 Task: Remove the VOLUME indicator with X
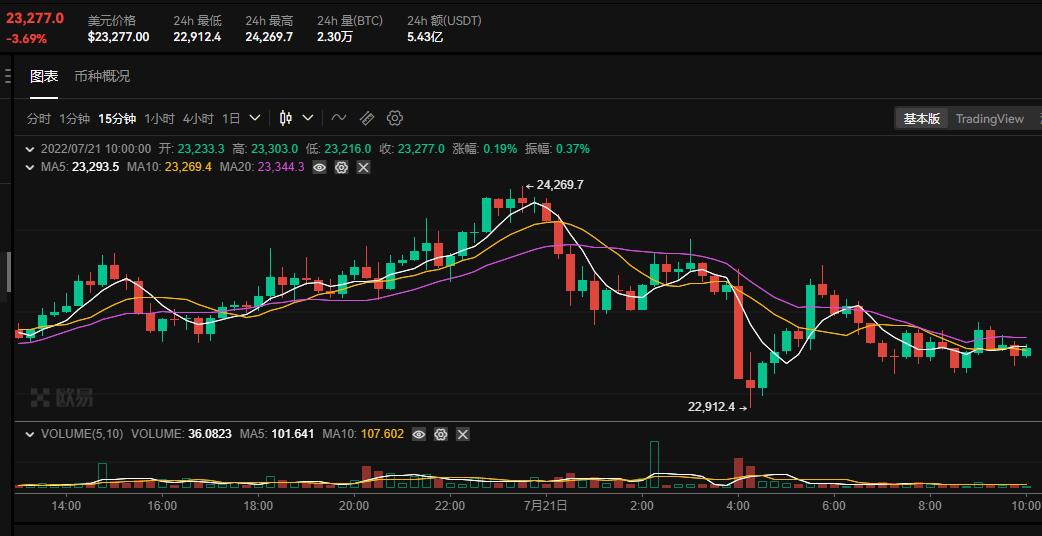462,434
